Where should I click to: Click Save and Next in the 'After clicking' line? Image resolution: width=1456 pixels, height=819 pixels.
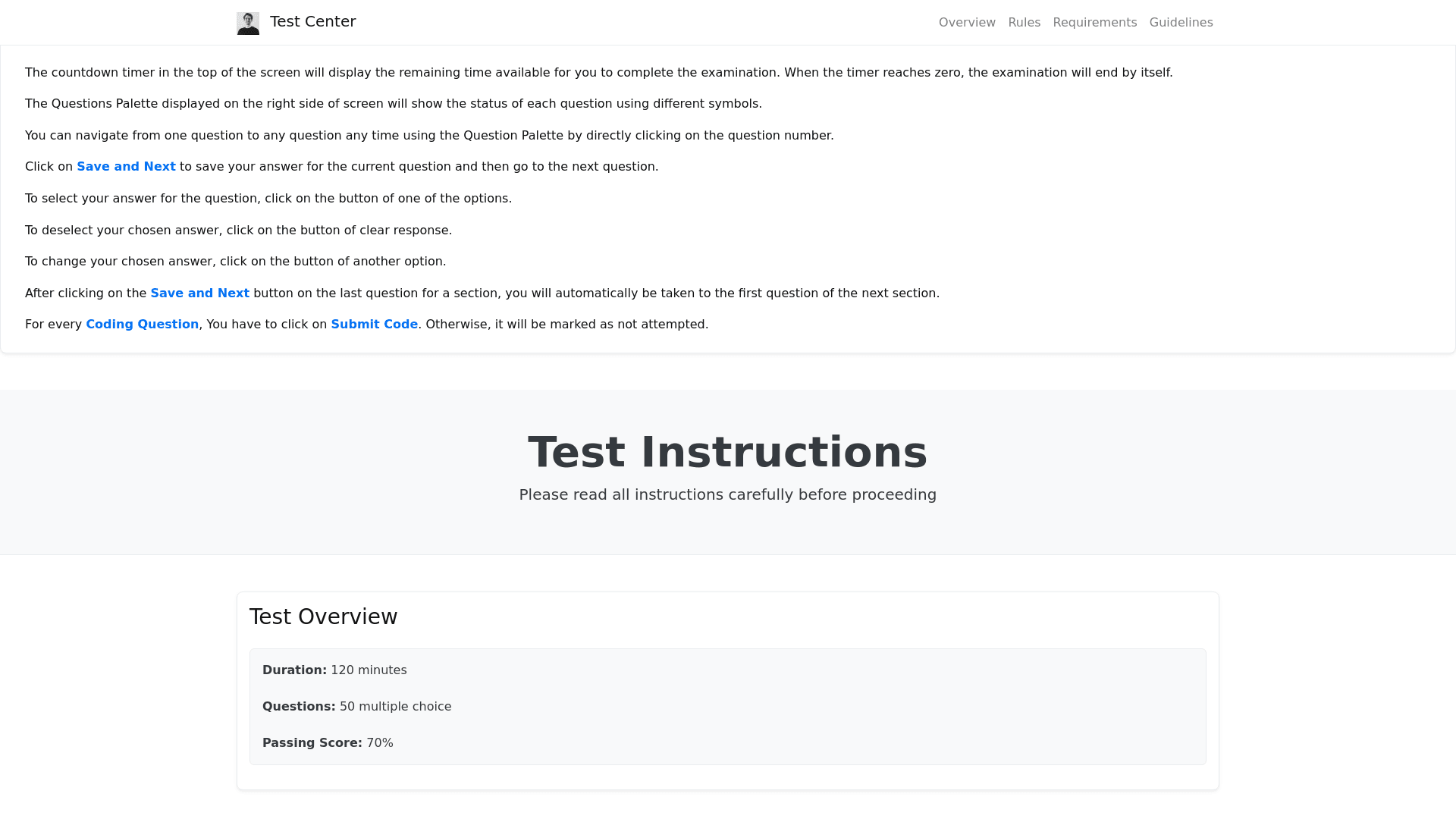tap(199, 293)
